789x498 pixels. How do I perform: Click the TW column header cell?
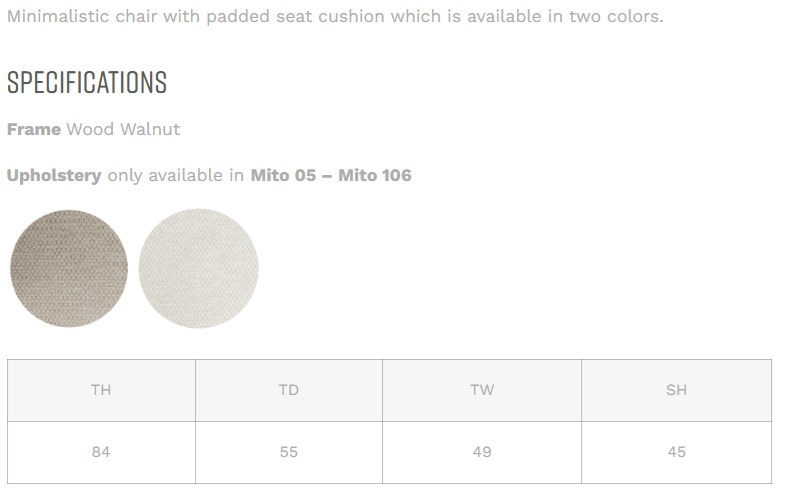[482, 390]
